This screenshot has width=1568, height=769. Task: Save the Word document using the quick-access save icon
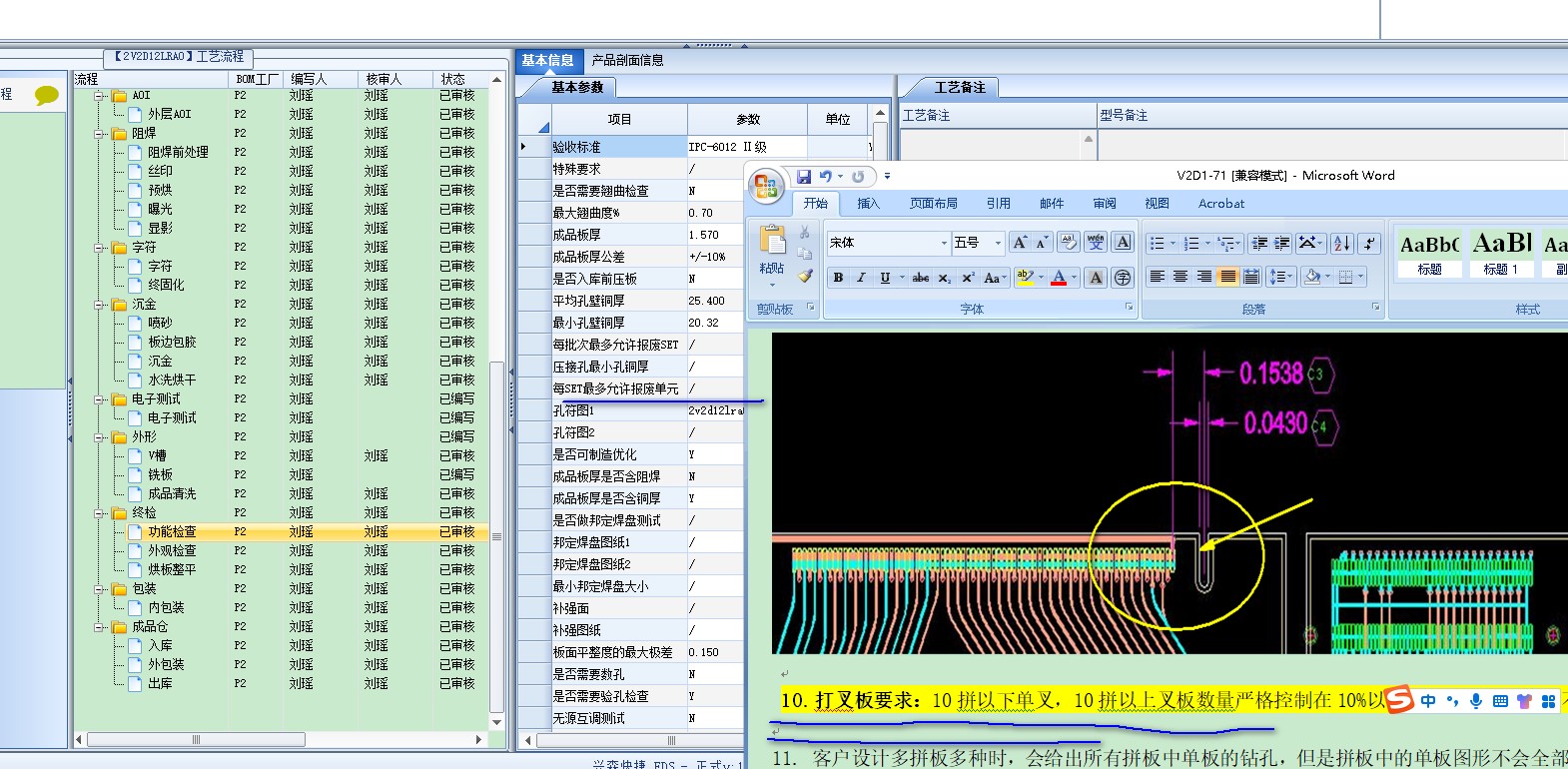(x=804, y=177)
